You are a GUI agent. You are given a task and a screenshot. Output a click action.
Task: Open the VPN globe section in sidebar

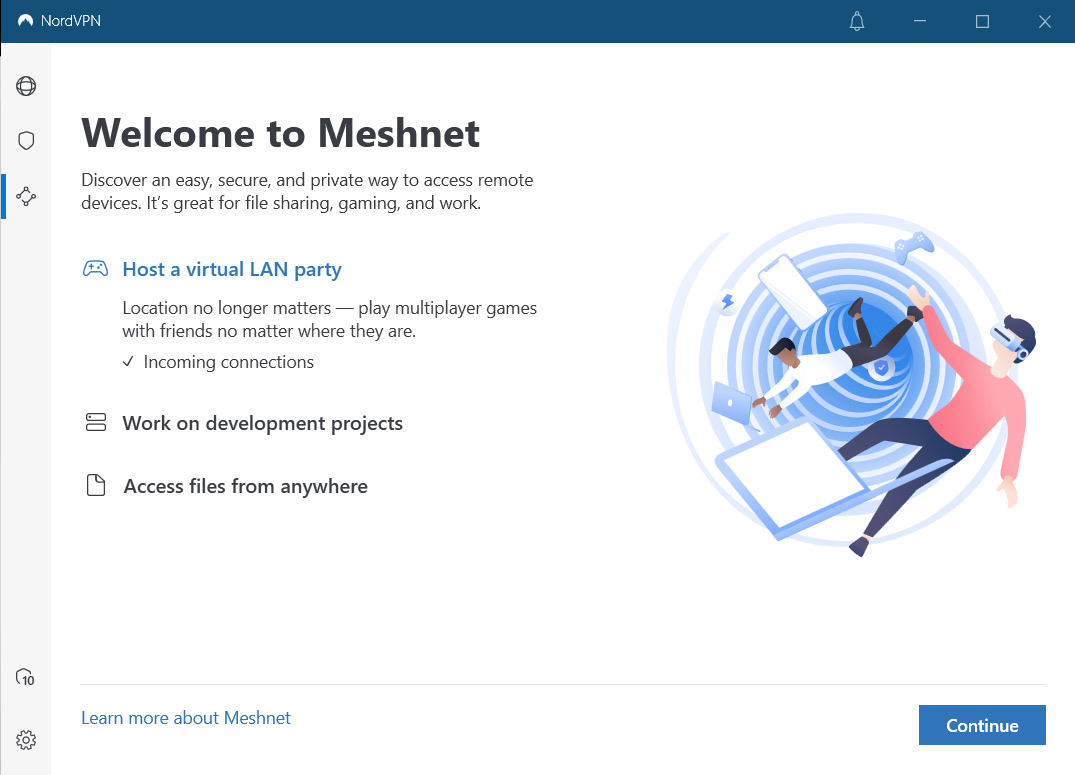(x=26, y=86)
